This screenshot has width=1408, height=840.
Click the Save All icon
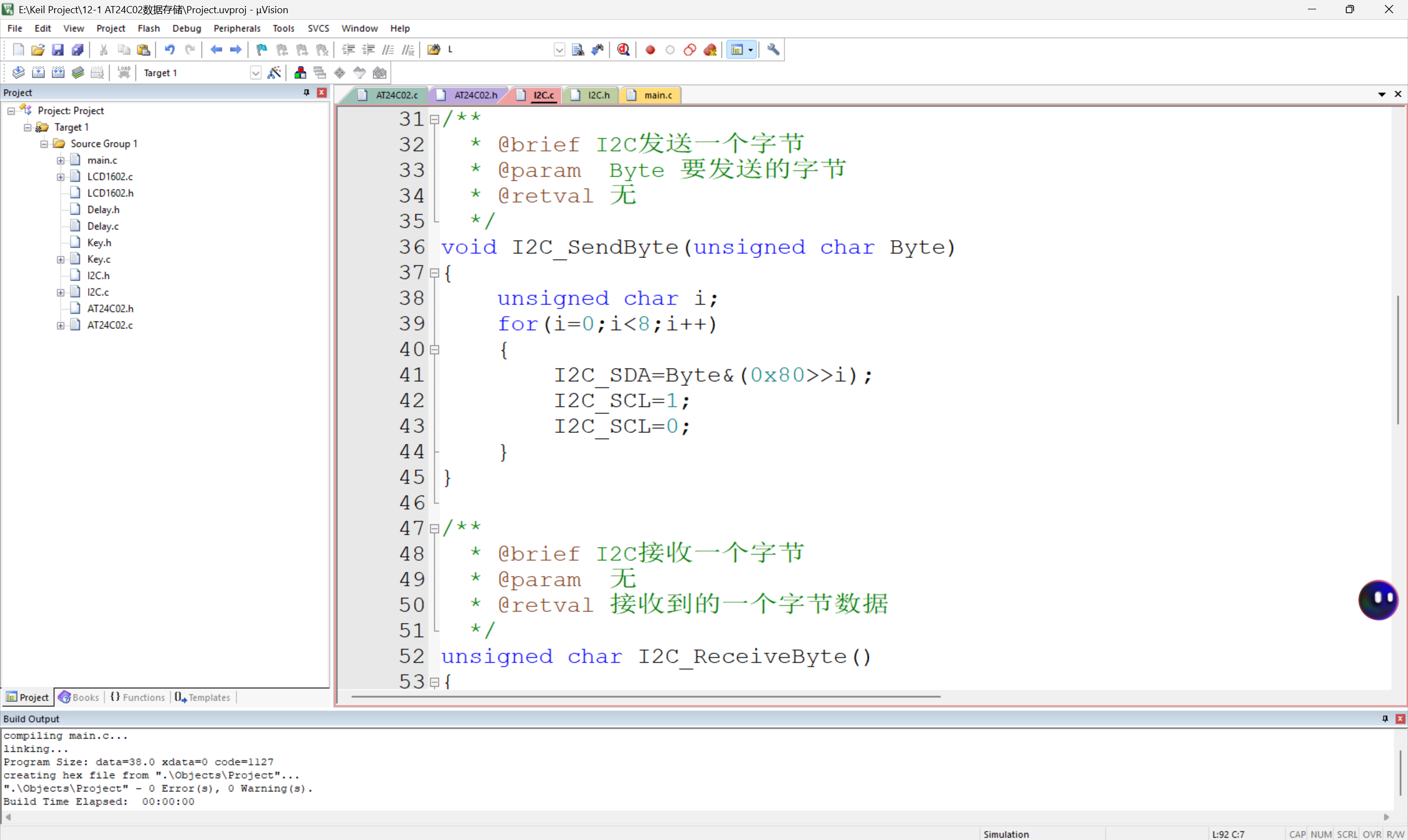[78, 50]
